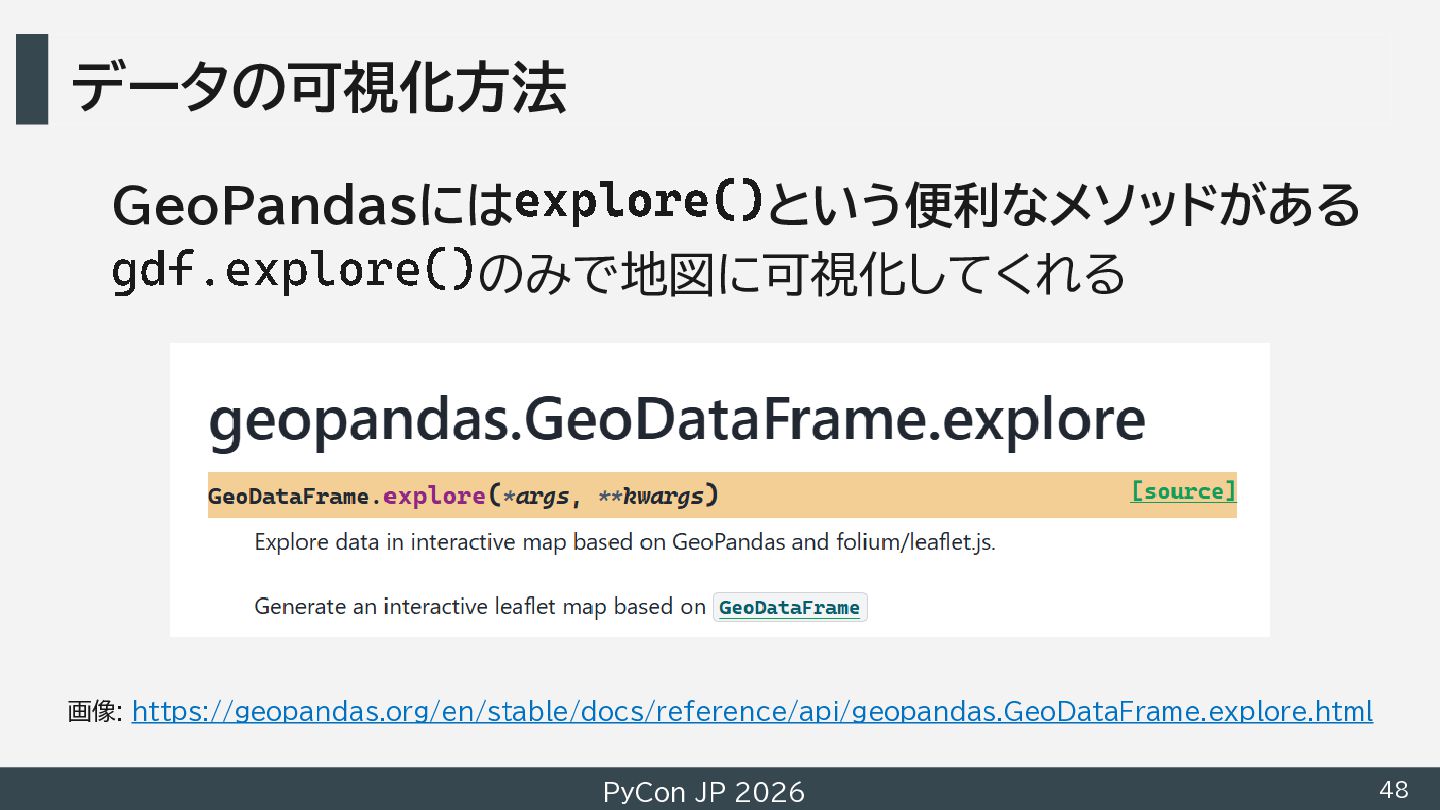Select the line starting with gdf.explore()
Viewport: 1440px width, 810px height.
pos(619,273)
